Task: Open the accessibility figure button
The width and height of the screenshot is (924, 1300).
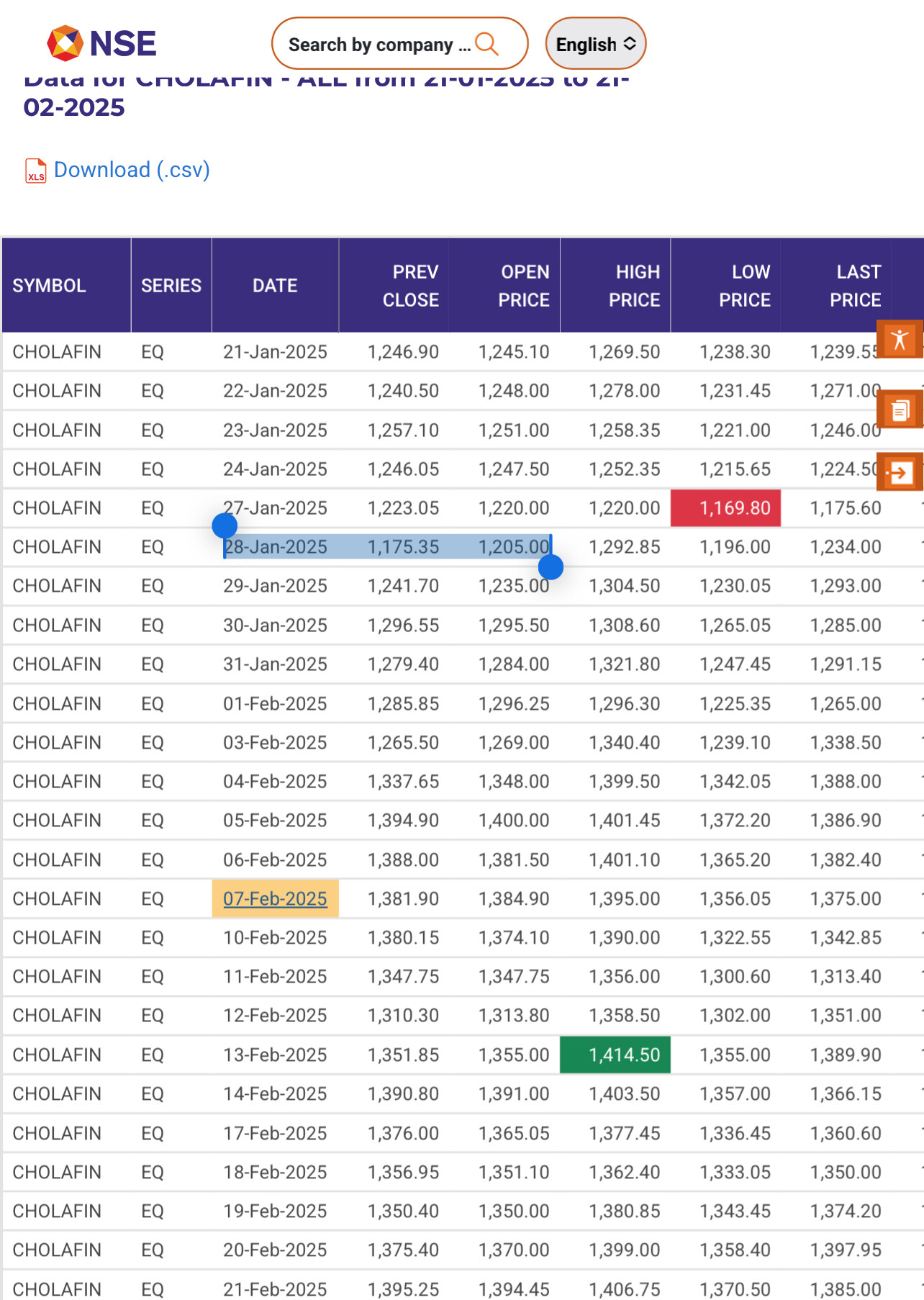Action: click(900, 339)
